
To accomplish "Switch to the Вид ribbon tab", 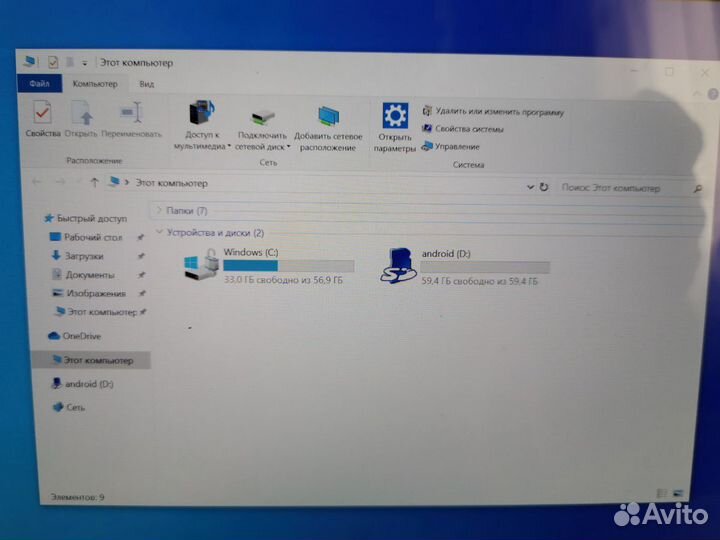I will coord(146,84).
